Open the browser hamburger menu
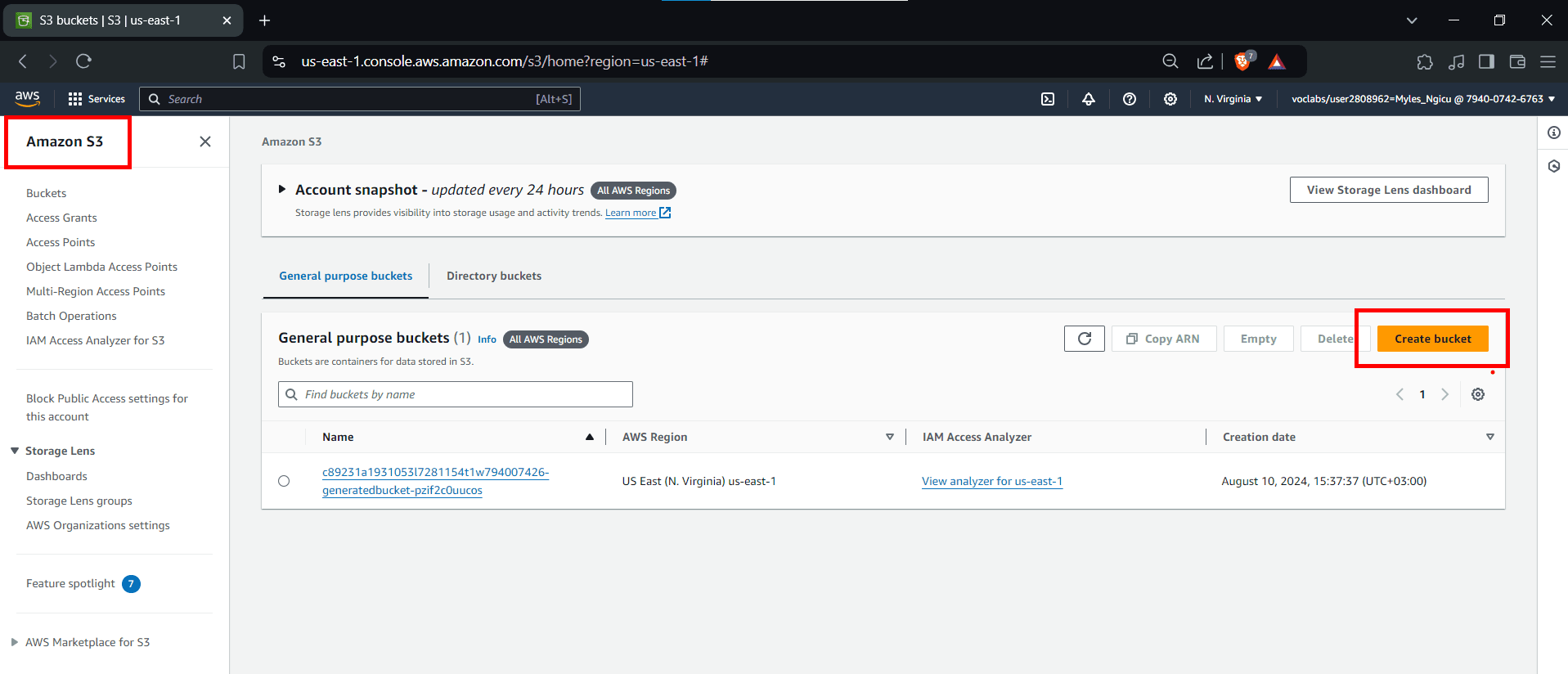The width and height of the screenshot is (1568, 674). coord(1548,61)
